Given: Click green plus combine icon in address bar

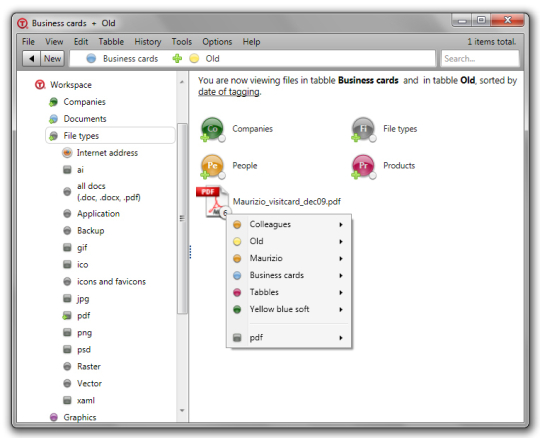Looking at the screenshot, I should [177, 59].
